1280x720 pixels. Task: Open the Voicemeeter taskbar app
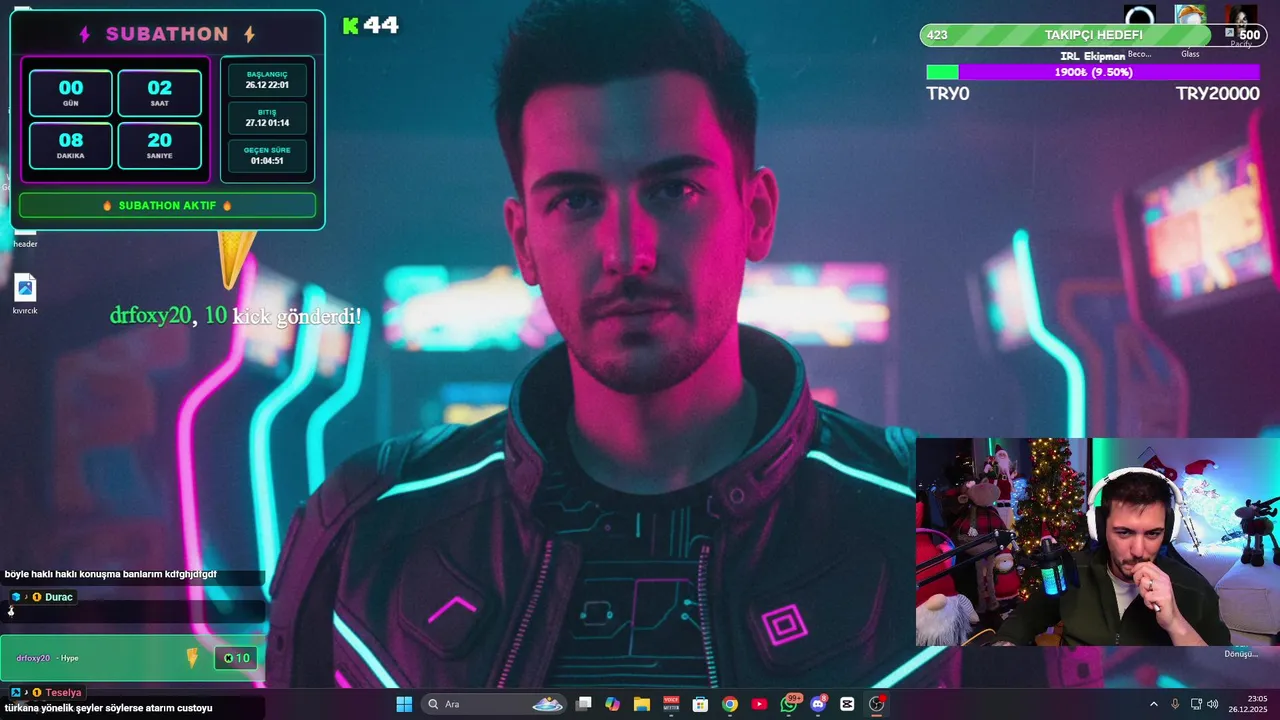click(671, 704)
